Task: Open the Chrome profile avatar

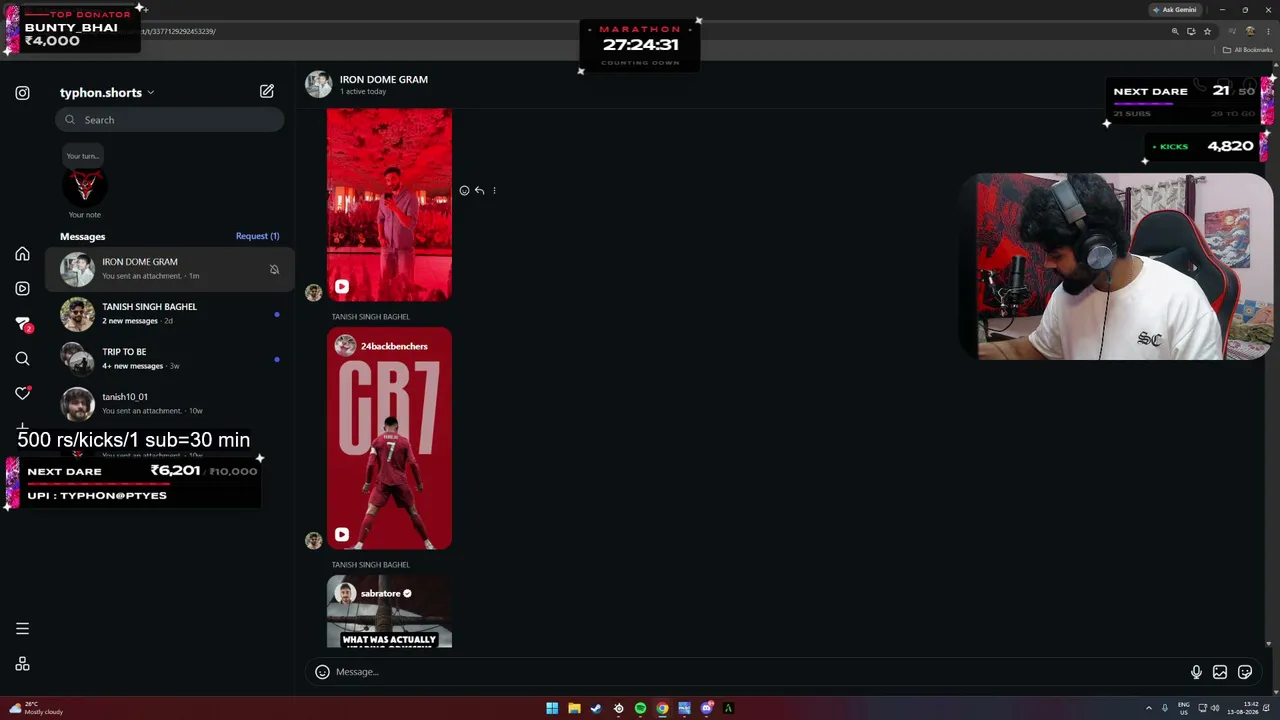Action: (x=1250, y=32)
